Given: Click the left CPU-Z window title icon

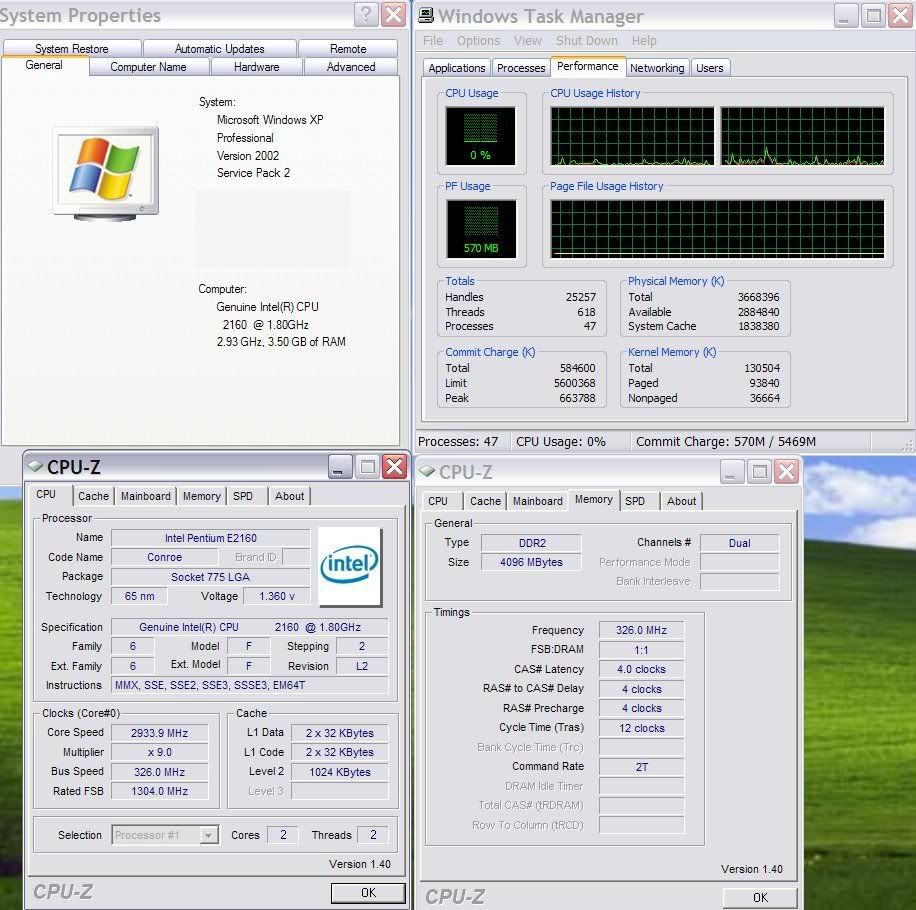Looking at the screenshot, I should [35, 467].
